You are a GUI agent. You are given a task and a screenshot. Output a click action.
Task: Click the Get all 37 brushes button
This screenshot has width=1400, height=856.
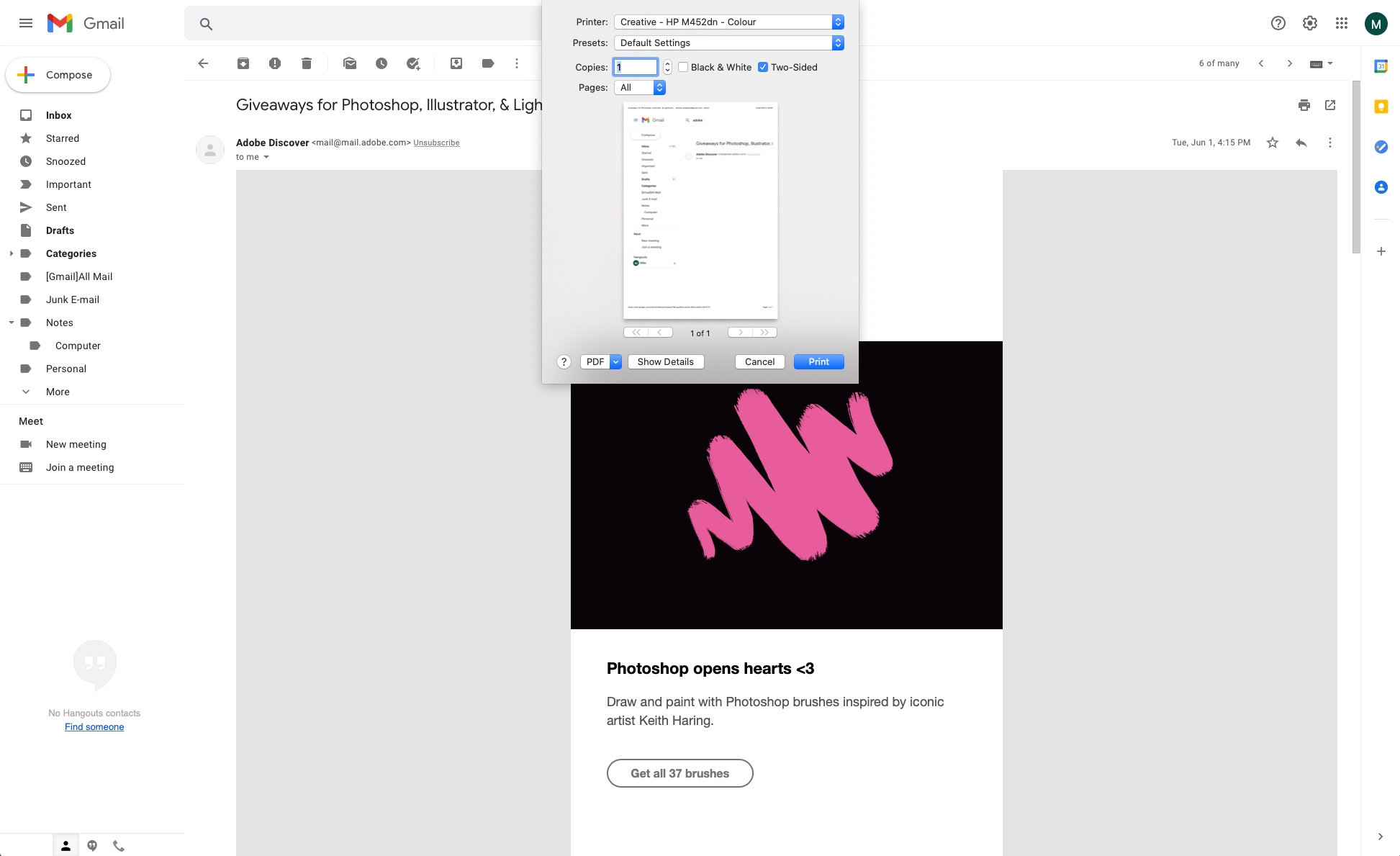679,772
